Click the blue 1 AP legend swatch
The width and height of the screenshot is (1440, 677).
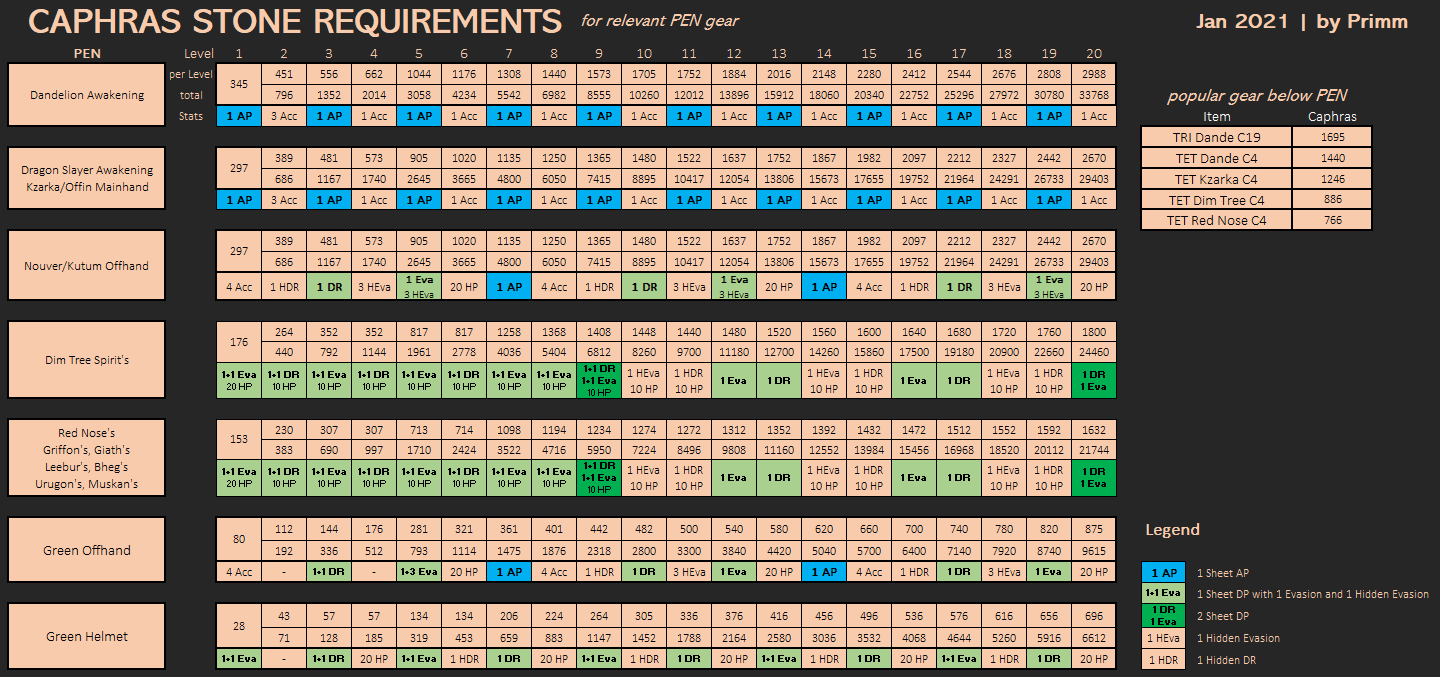point(1163,573)
